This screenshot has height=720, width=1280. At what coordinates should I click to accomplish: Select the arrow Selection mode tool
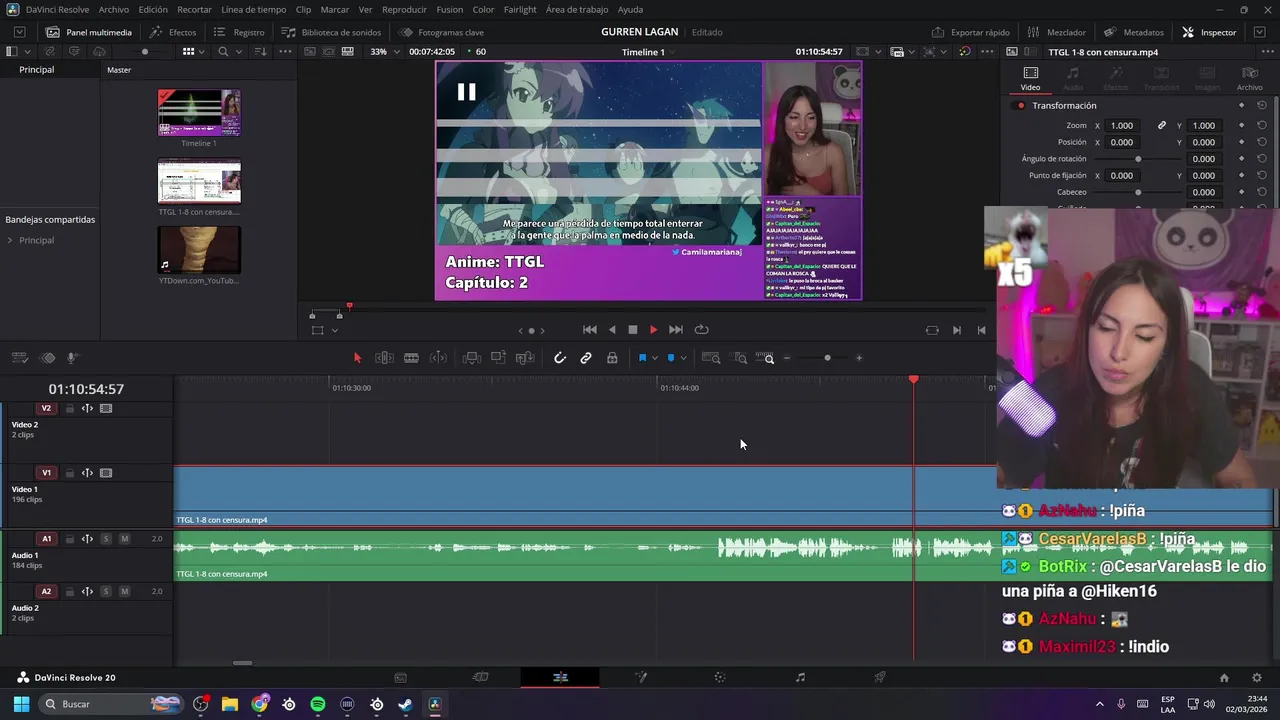[x=357, y=358]
